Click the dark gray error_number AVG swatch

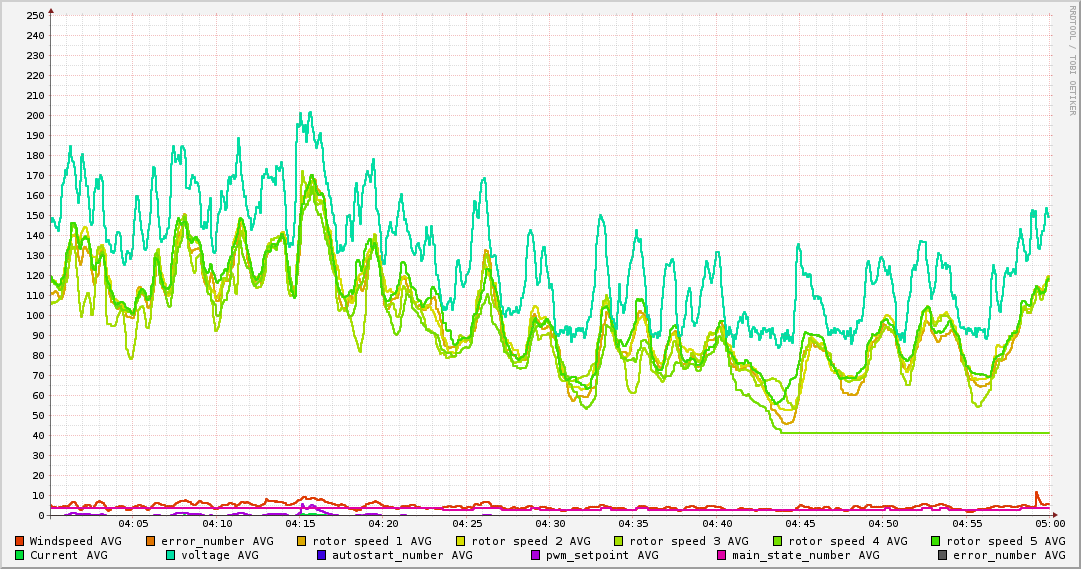tap(943, 555)
